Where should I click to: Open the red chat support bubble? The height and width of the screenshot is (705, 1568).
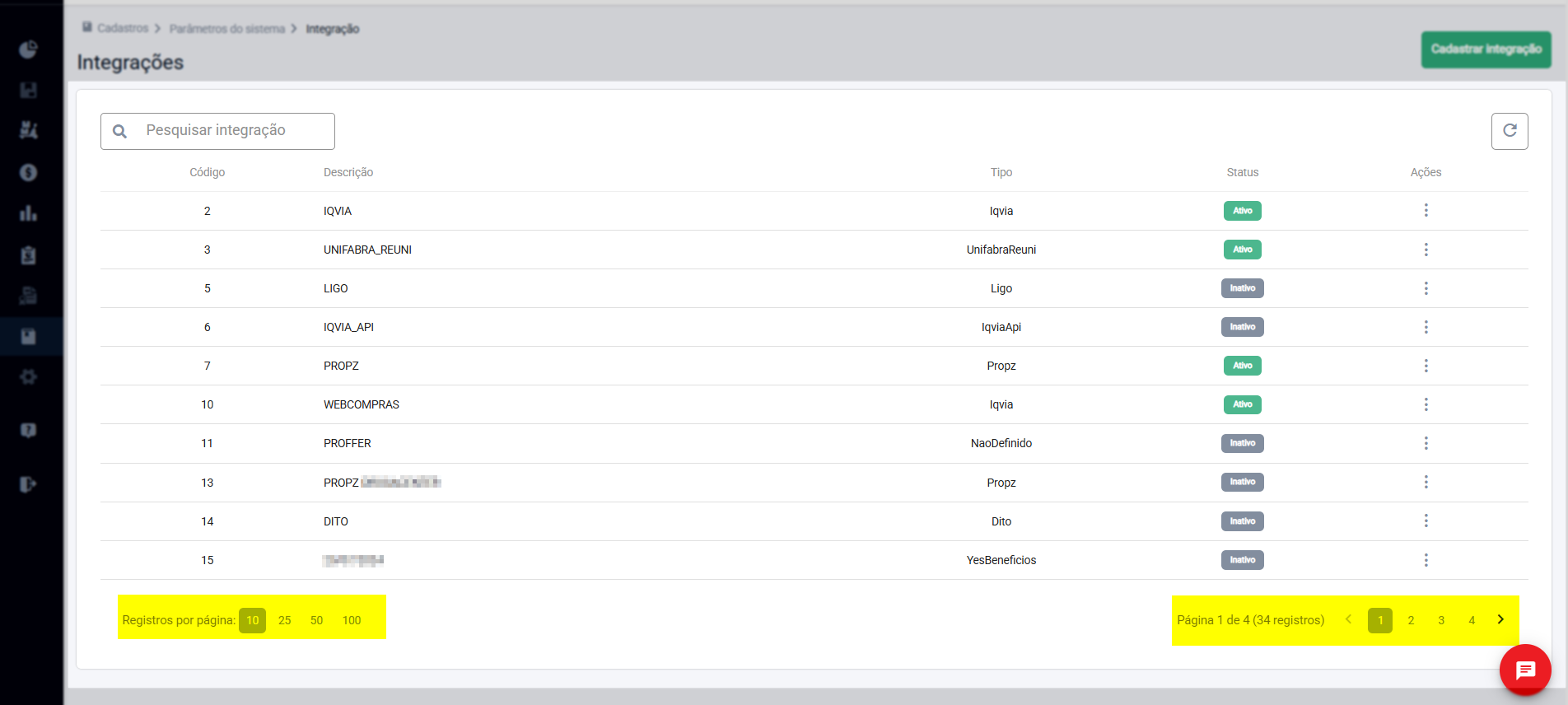(x=1525, y=670)
